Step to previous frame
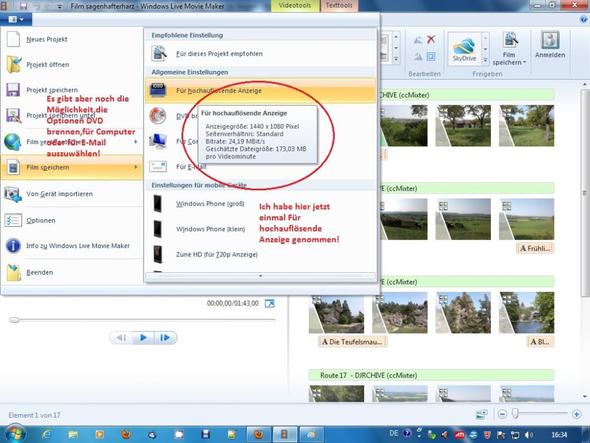Viewport: 590px width, 443px height. coord(121,338)
